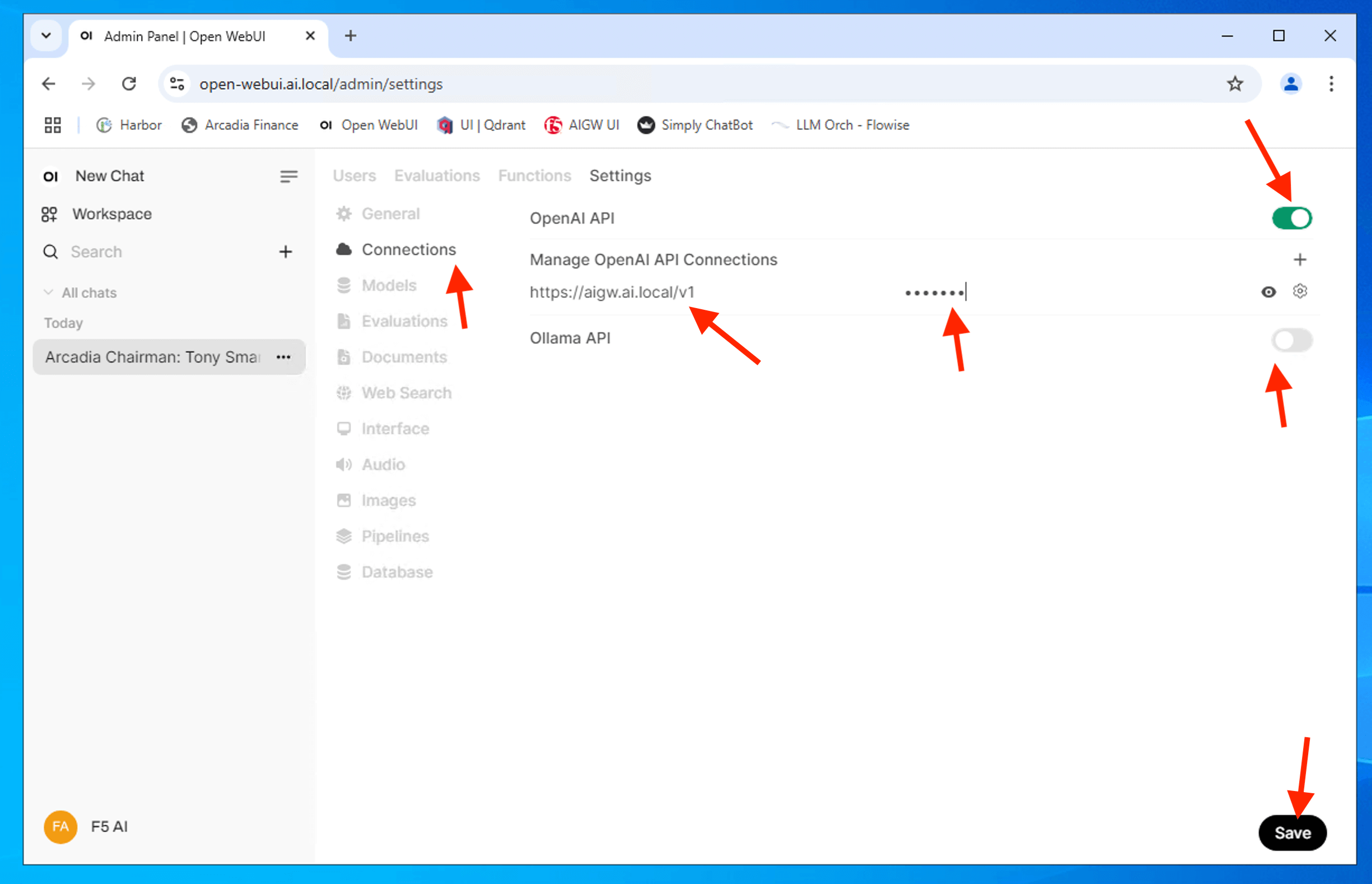
Task: Click the Save button
Action: [1292, 832]
